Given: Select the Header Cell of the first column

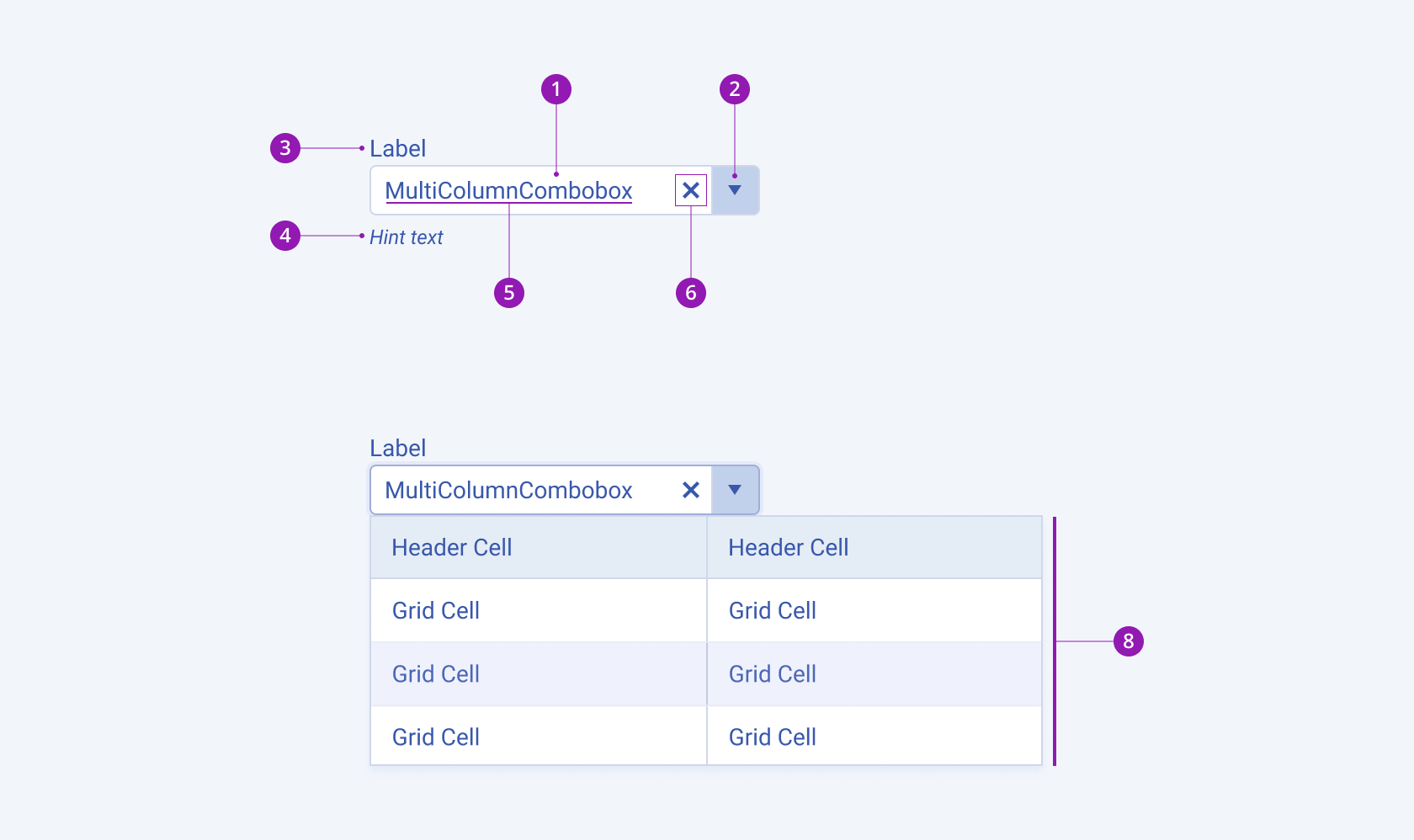Looking at the screenshot, I should (539, 547).
